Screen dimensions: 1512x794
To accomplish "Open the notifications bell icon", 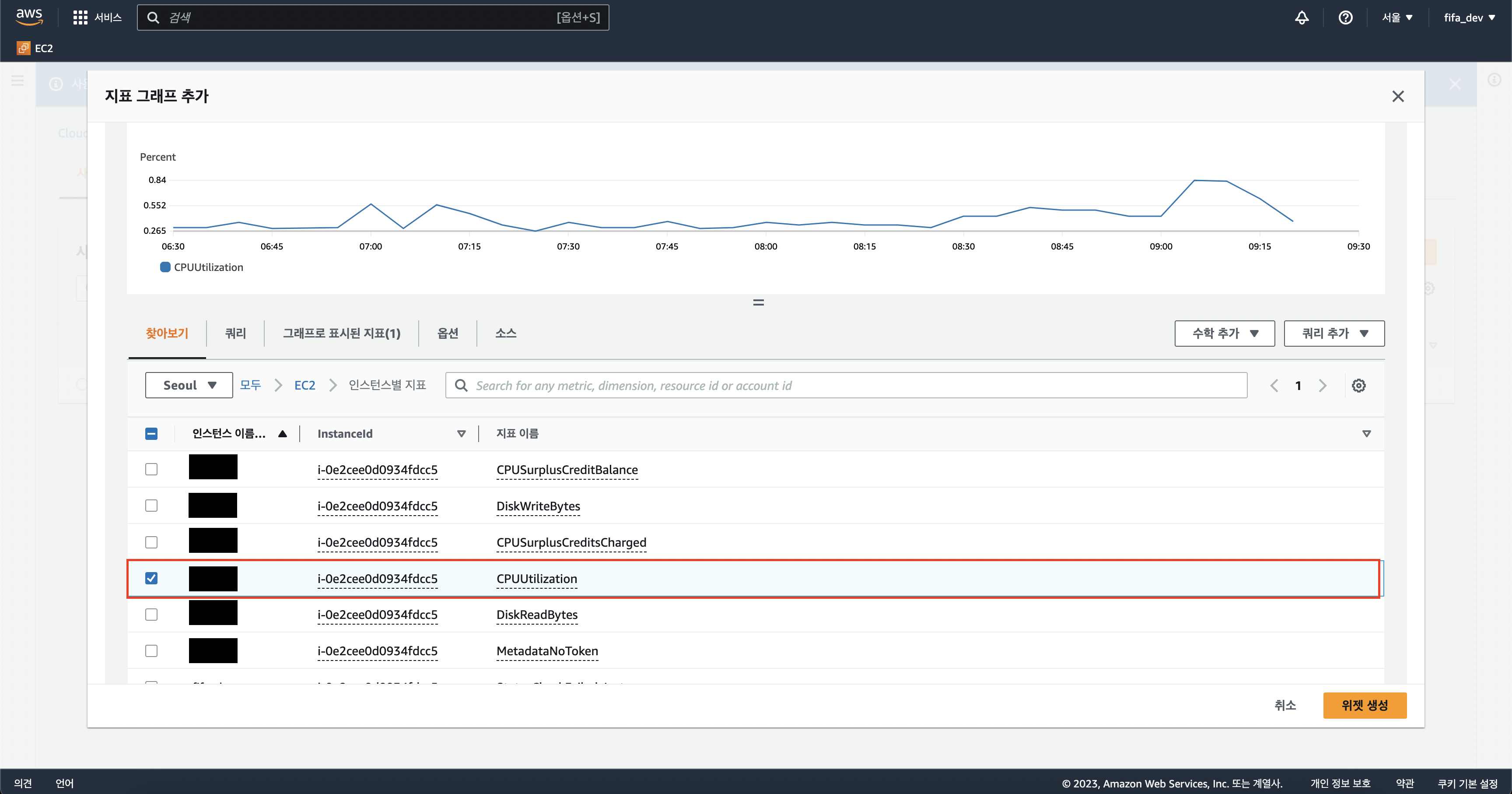I will coord(1301,18).
